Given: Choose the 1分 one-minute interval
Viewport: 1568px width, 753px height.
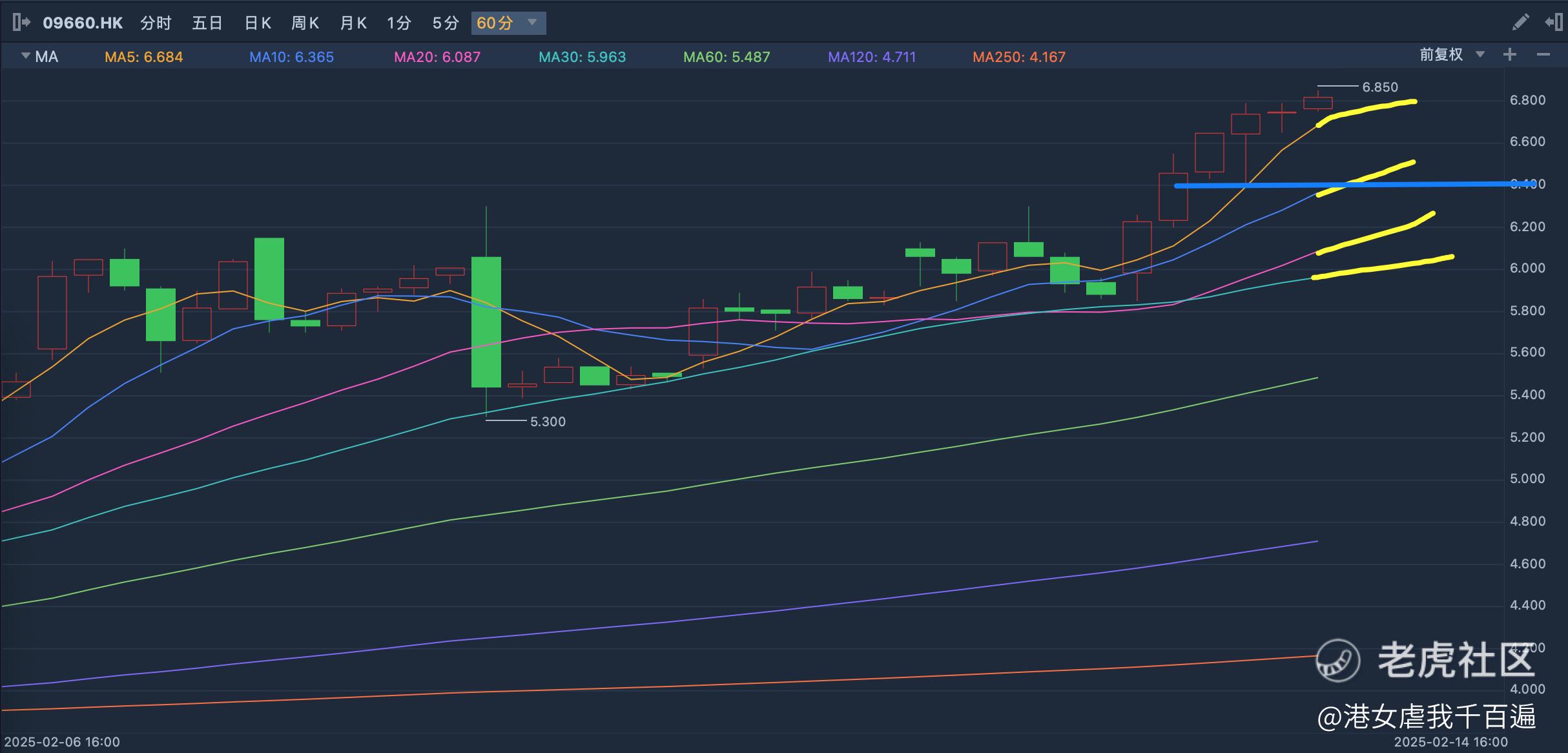Looking at the screenshot, I should pos(399,23).
